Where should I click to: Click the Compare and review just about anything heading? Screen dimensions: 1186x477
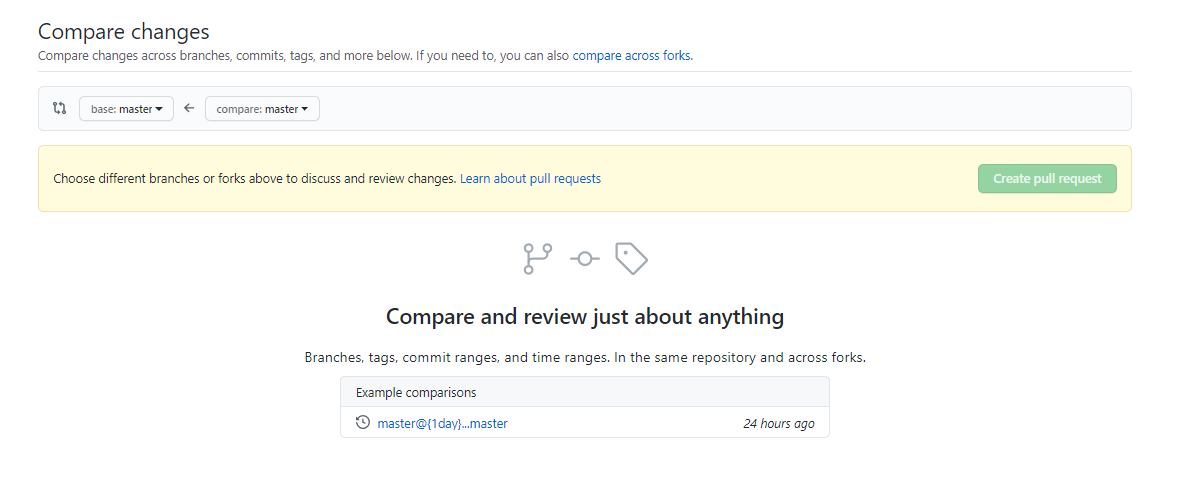pyautogui.click(x=585, y=316)
